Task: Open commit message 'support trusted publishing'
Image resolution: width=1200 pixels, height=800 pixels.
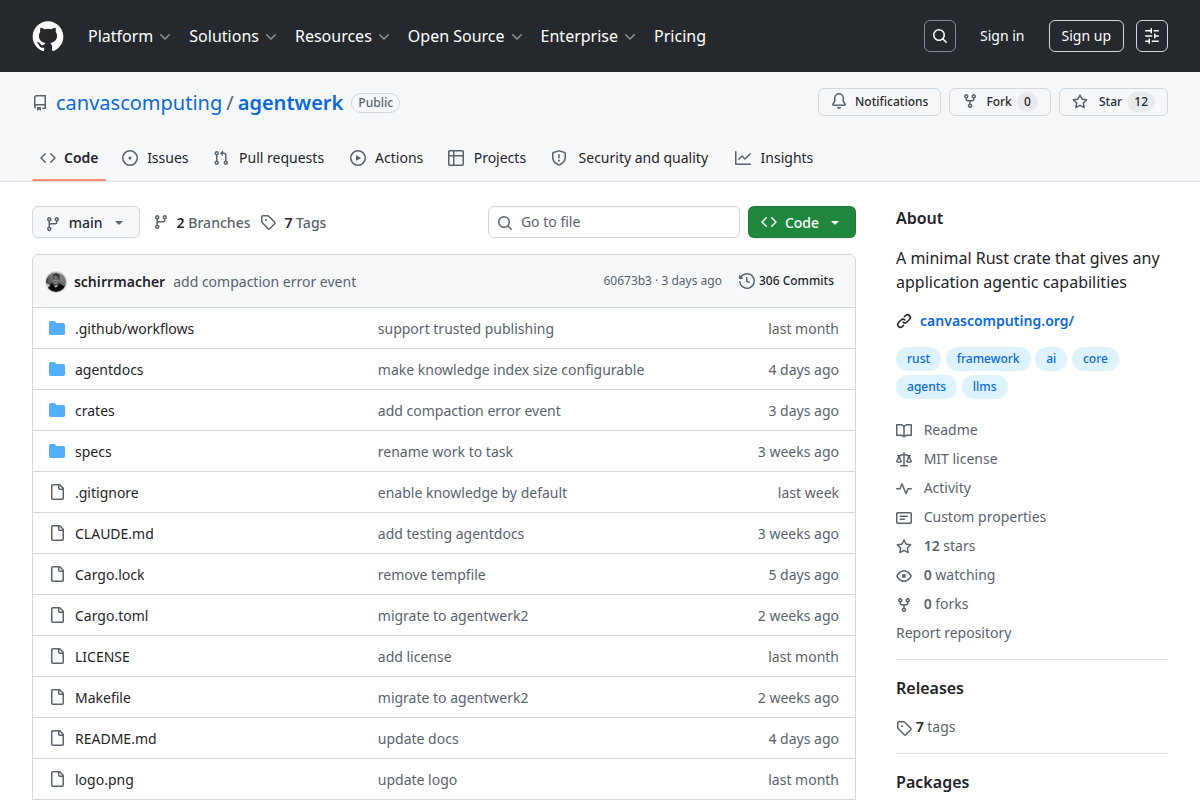Action: [x=466, y=328]
